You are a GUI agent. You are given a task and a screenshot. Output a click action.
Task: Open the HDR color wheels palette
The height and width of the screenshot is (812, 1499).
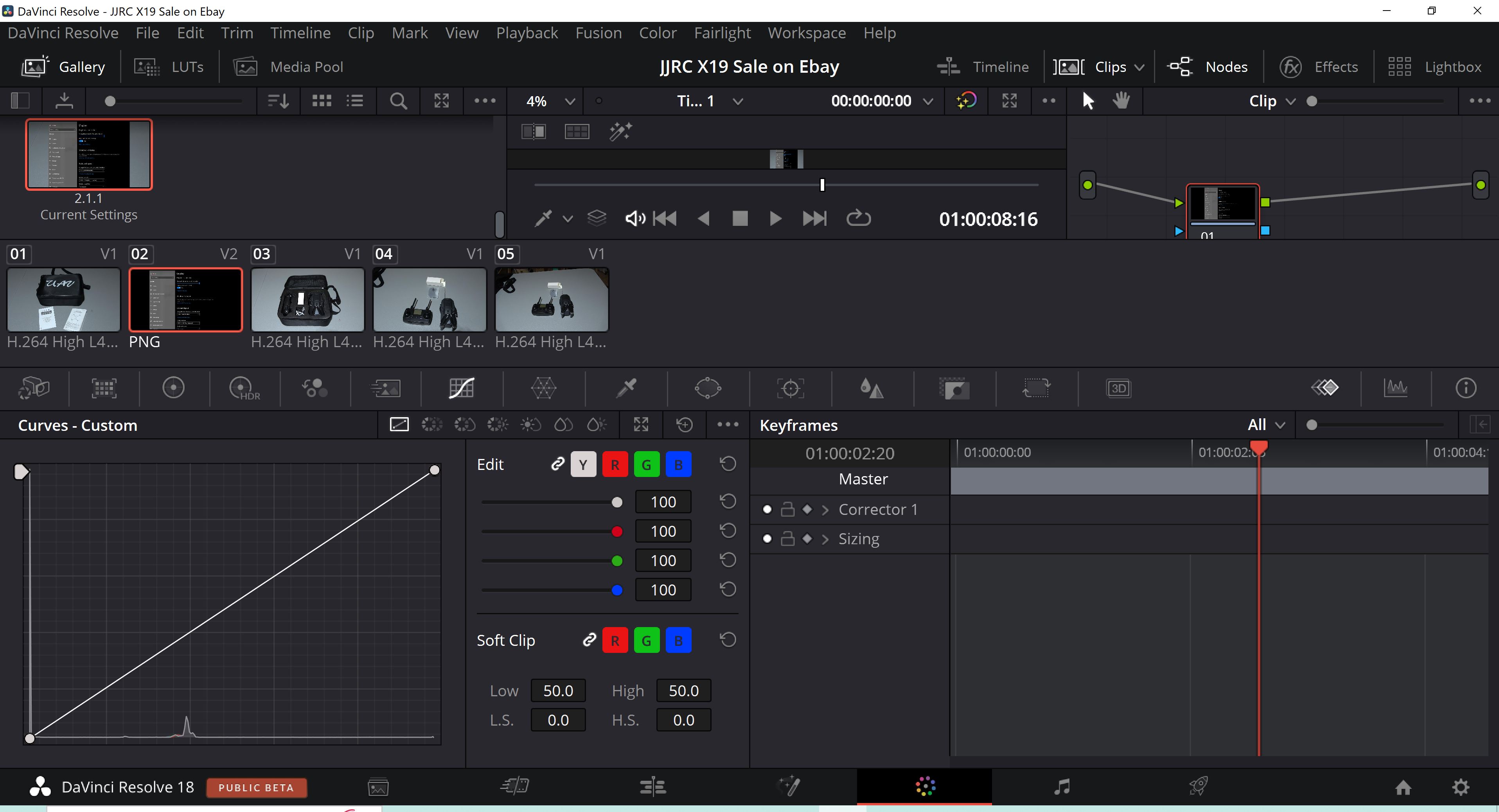pos(244,388)
